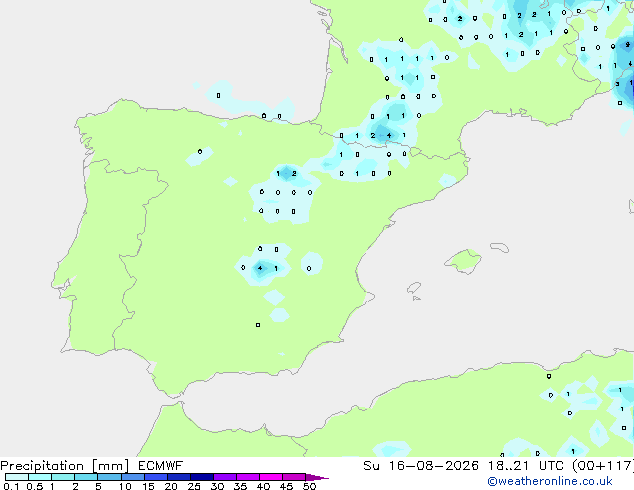Select the 2–5 mm legend color swatch
The image size is (634, 490).
pyautogui.click(x=86, y=477)
